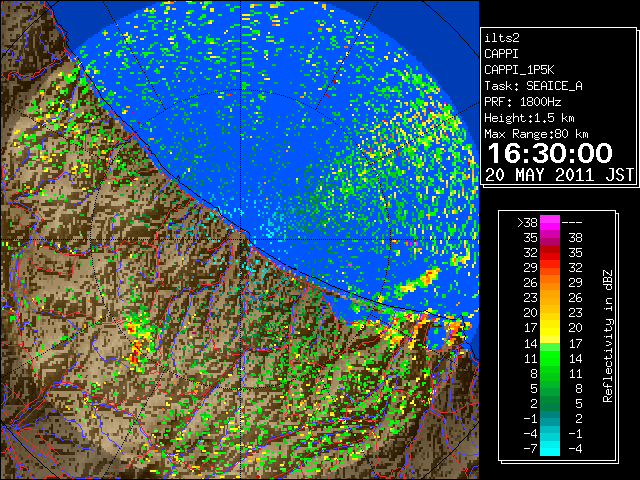Viewport: 640px width, 480px height.
Task: Click the 16:30:00 timestamp
Action: tap(550, 153)
